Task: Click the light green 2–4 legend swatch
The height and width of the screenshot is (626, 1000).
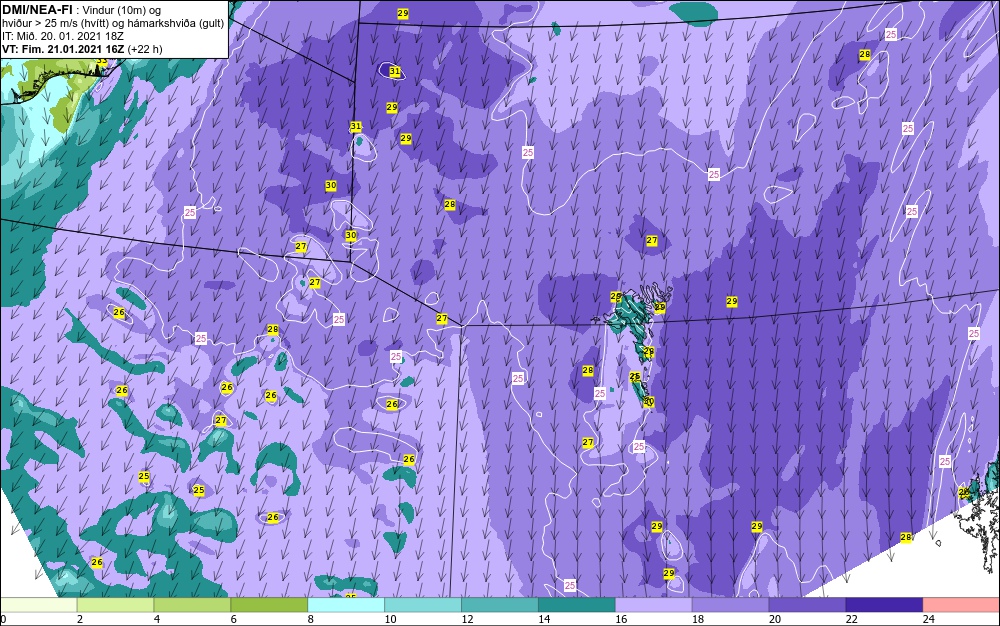Action: 115,605
